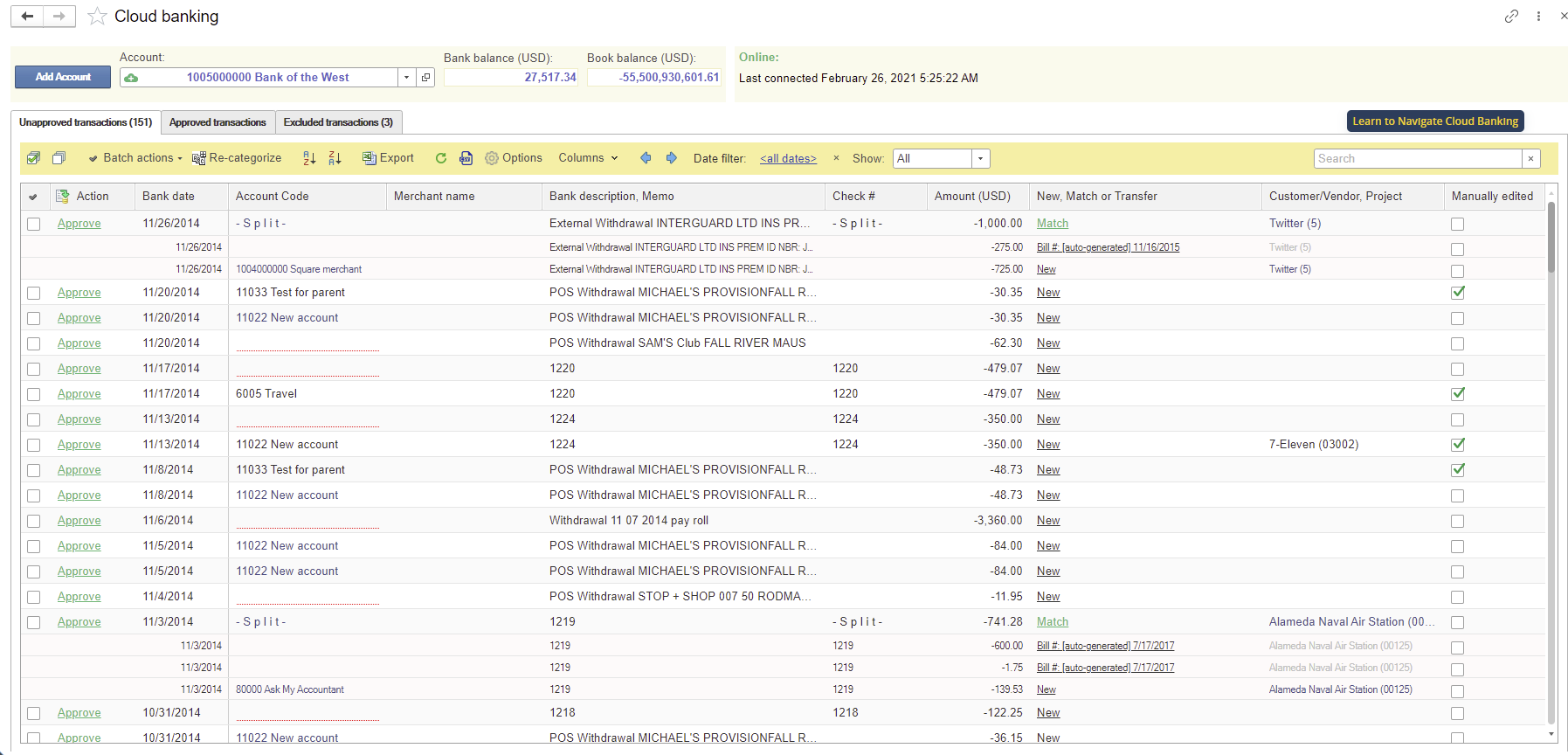
Task: Sort by Amount (USD) column header
Action: coord(978,197)
